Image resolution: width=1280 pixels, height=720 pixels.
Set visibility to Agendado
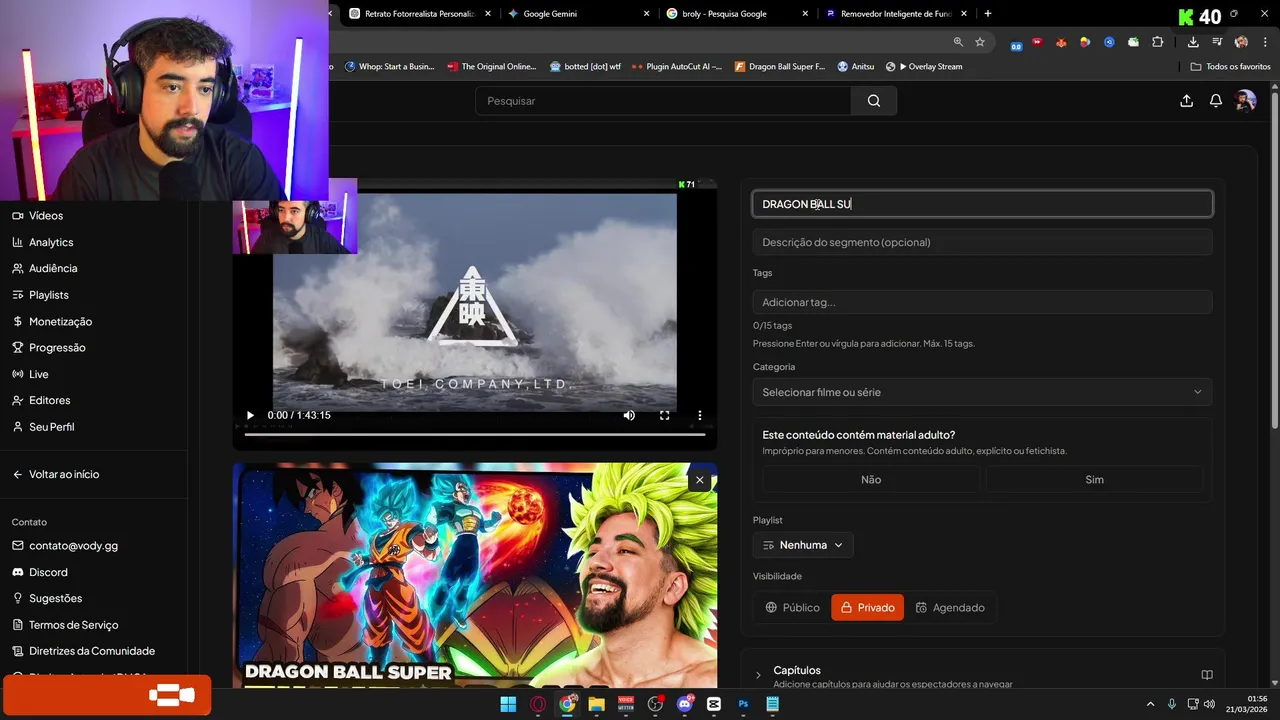click(x=950, y=607)
